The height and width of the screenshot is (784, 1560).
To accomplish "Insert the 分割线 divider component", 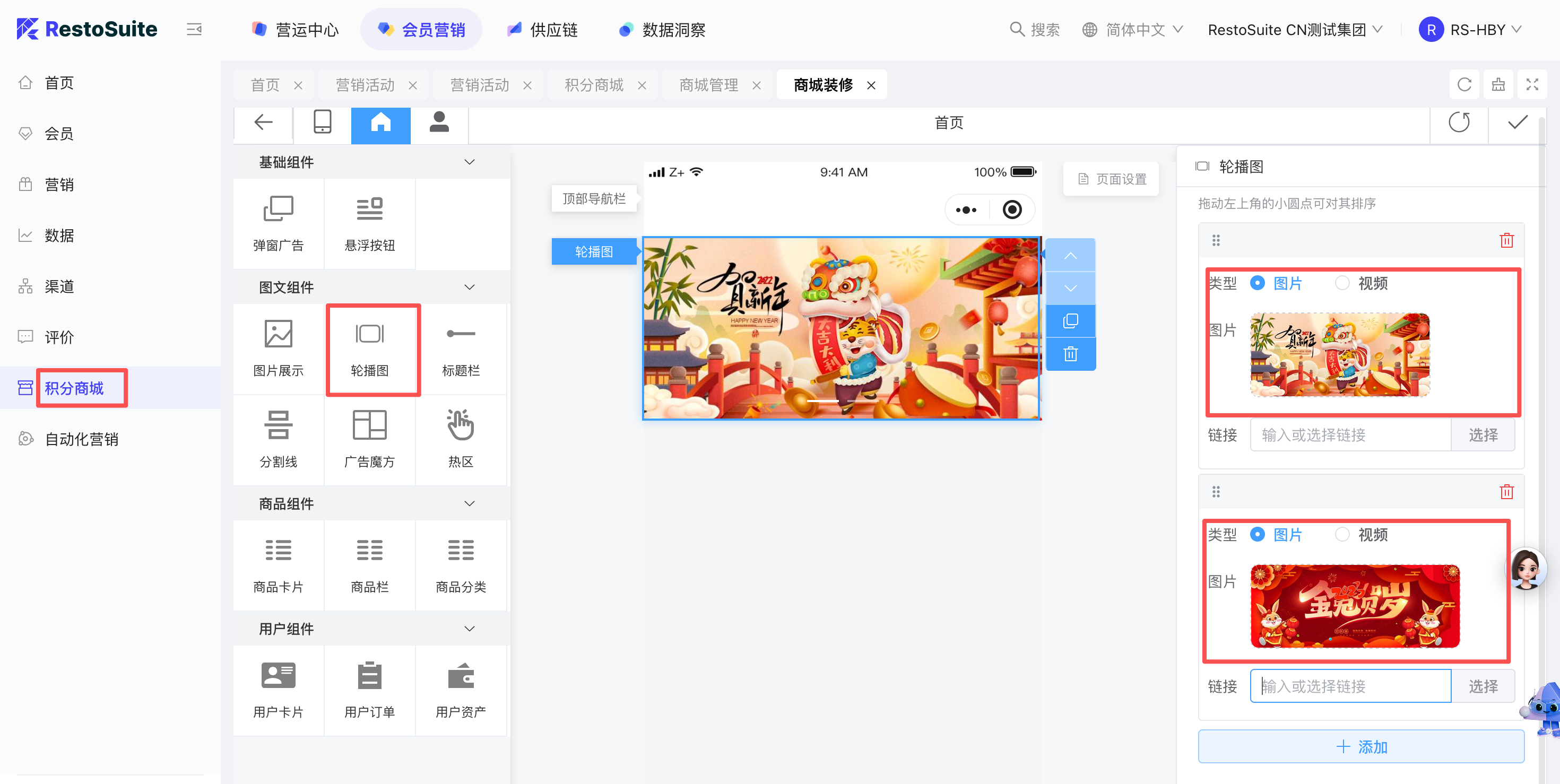I will pyautogui.click(x=278, y=438).
